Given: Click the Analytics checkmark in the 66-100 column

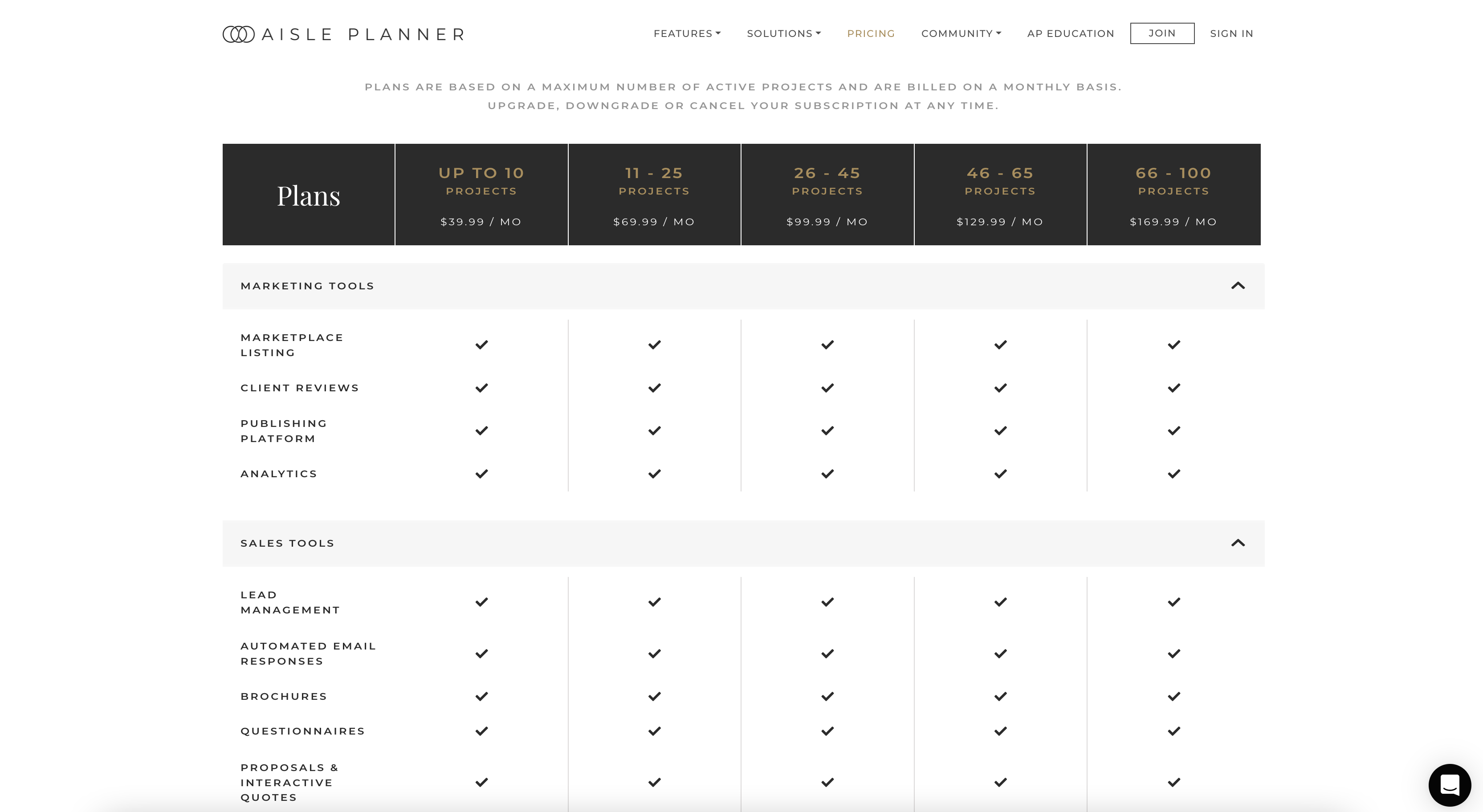Looking at the screenshot, I should point(1173,473).
